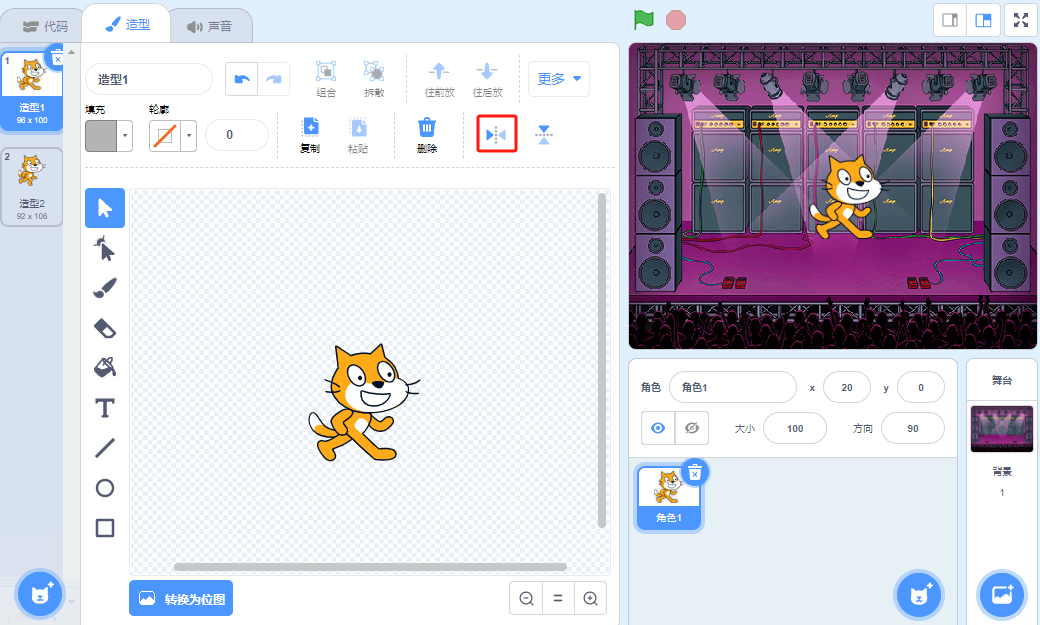1040x625 pixels.
Task: Select the Brush tool
Action: point(105,288)
